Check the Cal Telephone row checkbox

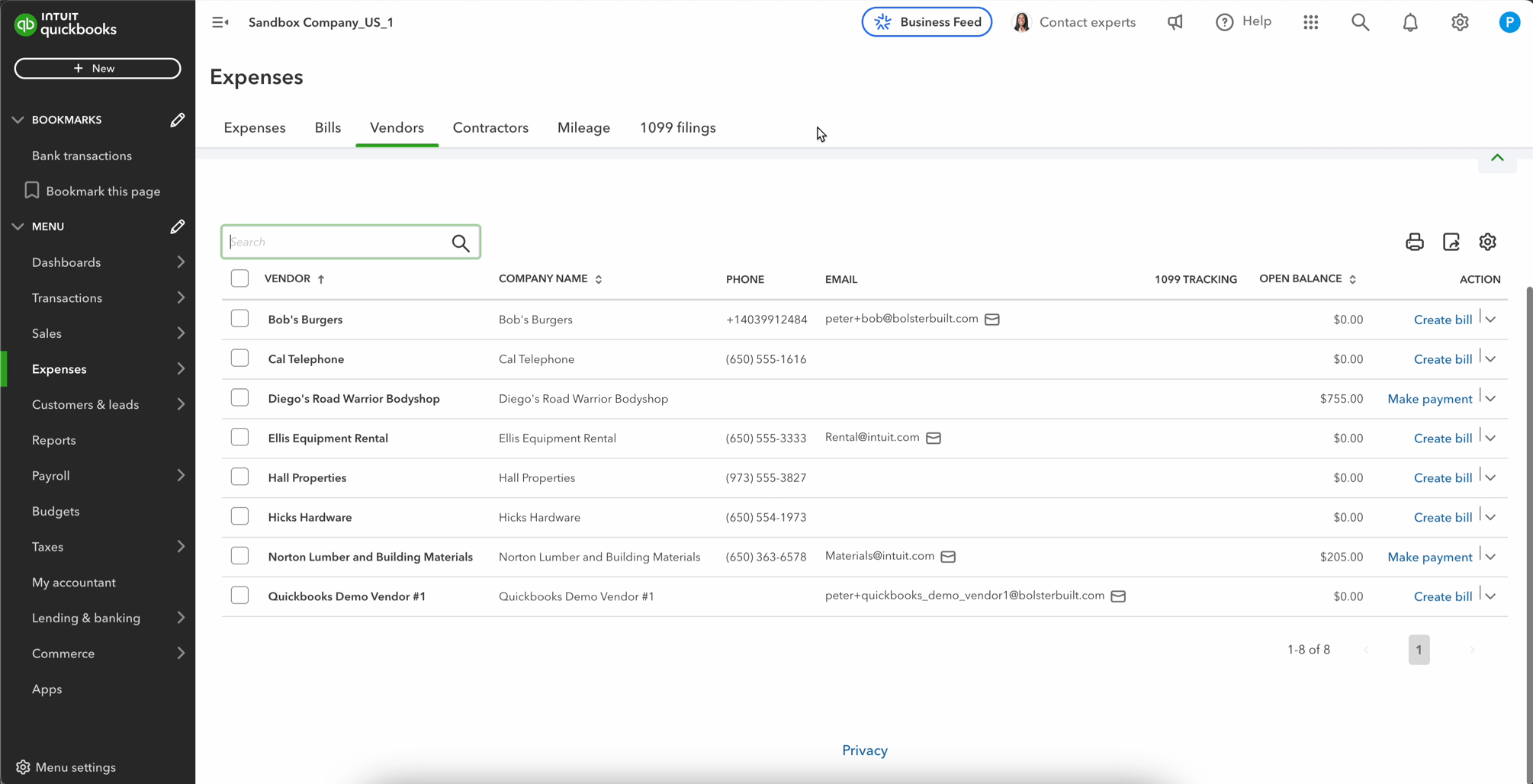coord(239,358)
